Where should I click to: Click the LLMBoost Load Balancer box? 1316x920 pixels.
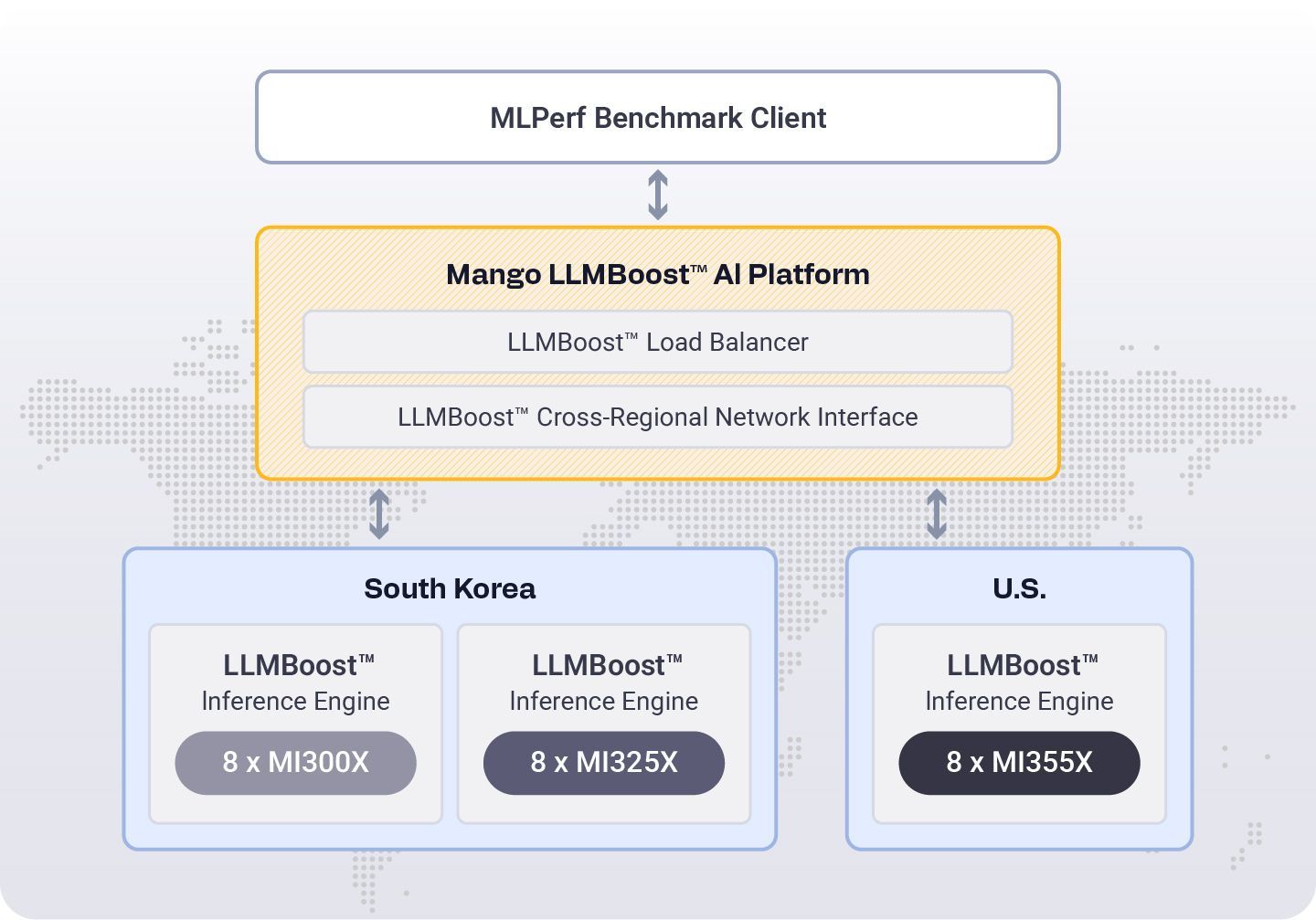658,342
